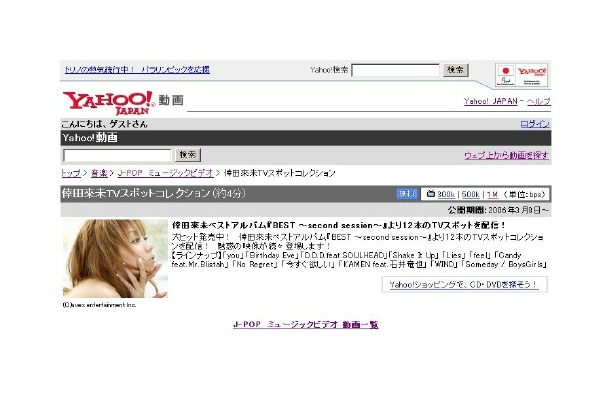Click the 動画 label beside the logo
This screenshot has height=400, width=610.
(171, 100)
